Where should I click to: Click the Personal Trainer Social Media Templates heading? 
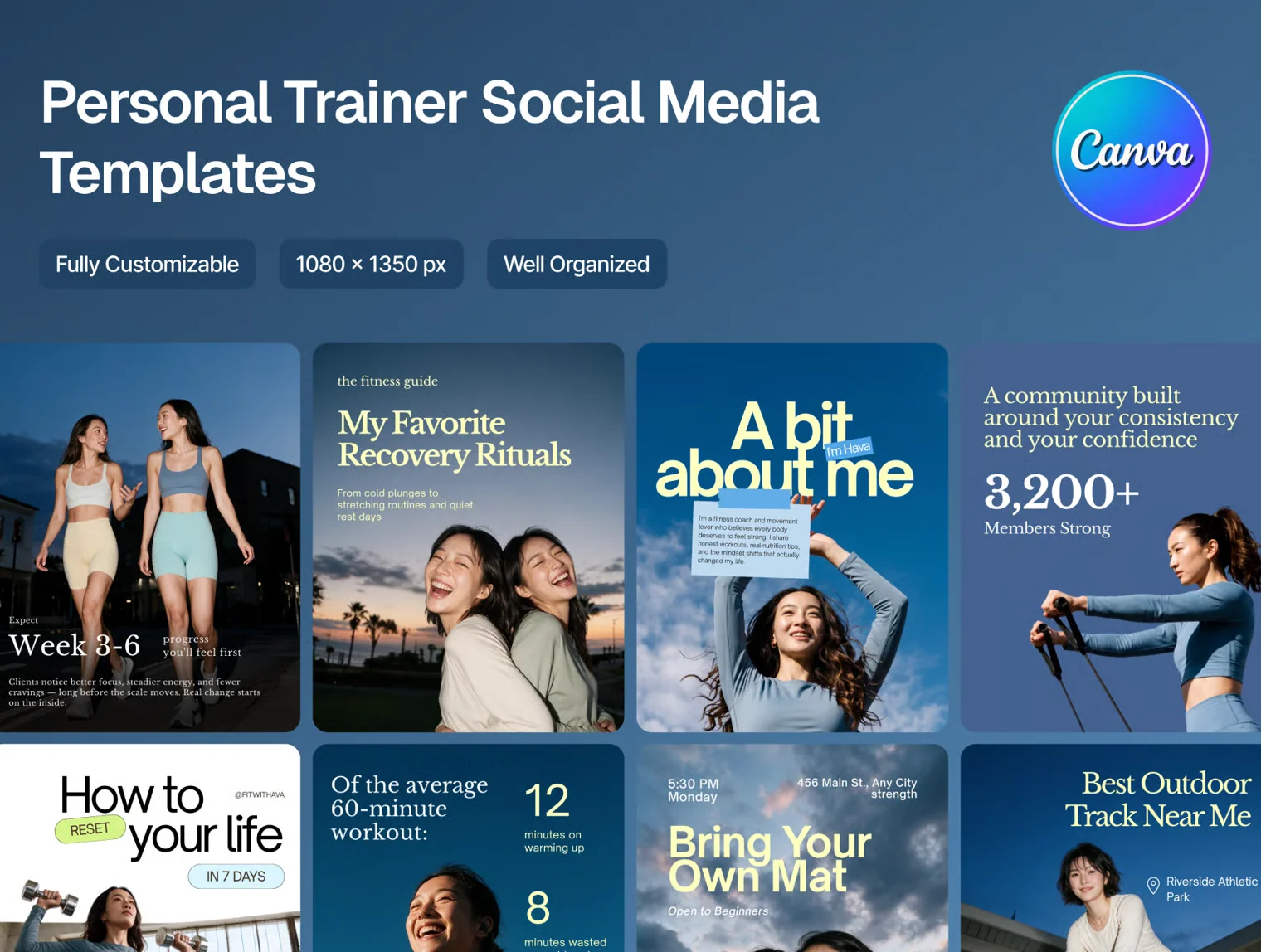coord(429,137)
